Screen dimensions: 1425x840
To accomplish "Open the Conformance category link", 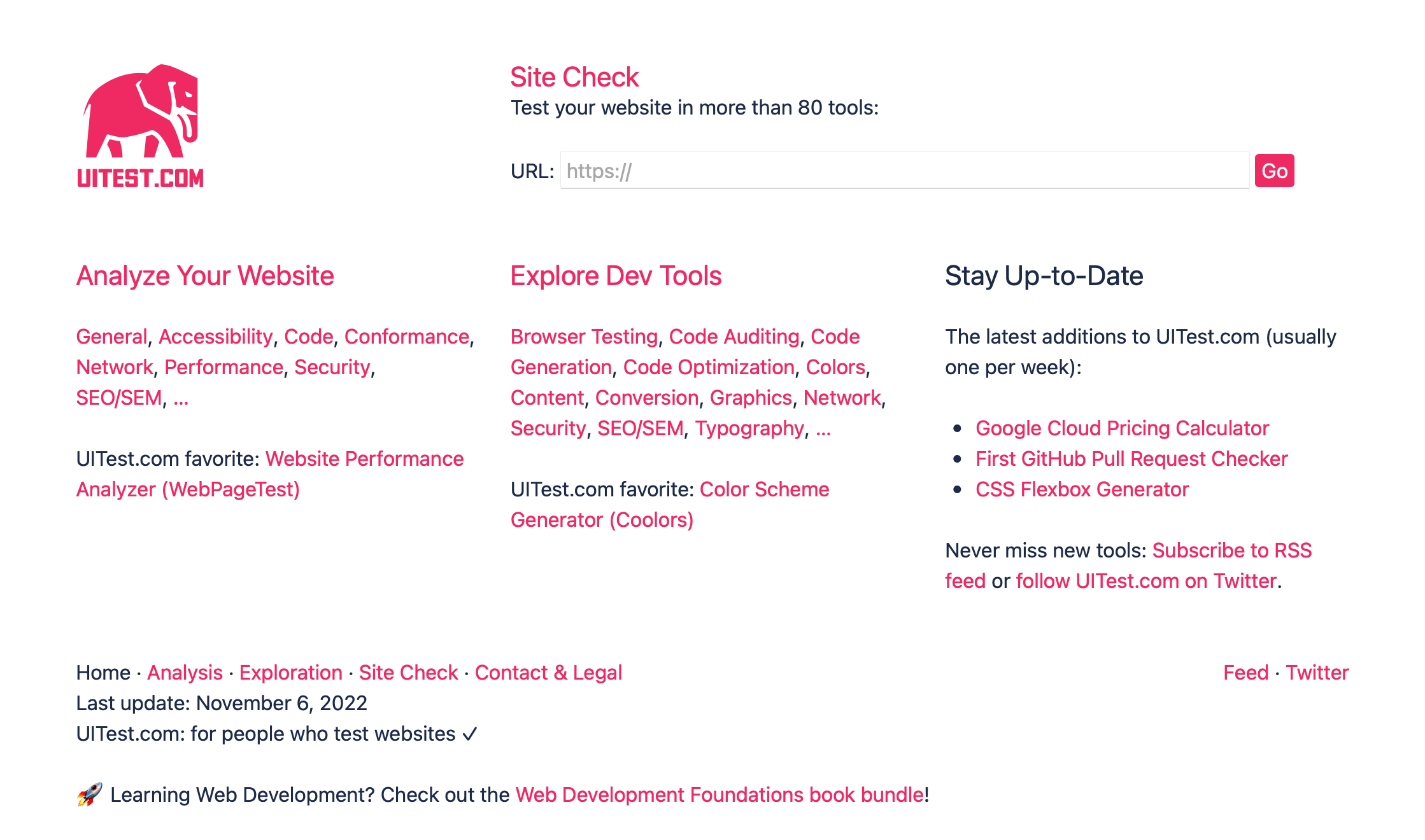I will click(407, 337).
